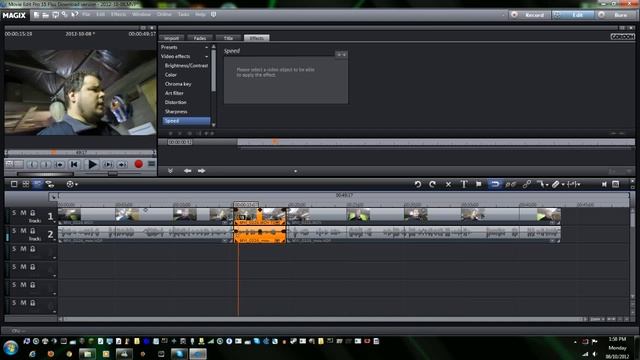640x360 pixels.
Task: Click the Open Project folder icon
Action: (45, 15)
